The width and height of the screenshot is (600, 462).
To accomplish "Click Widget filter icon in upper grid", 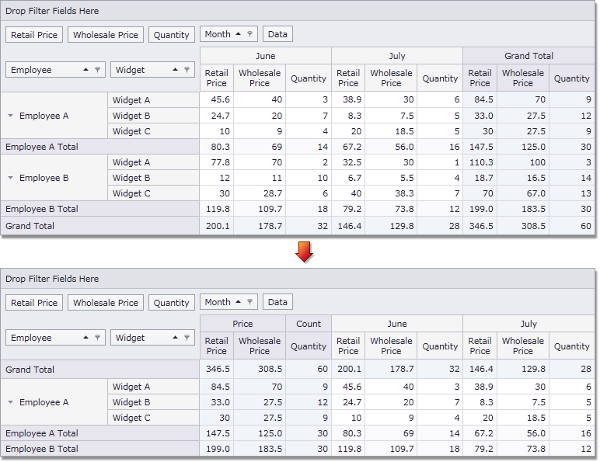I will [x=188, y=70].
